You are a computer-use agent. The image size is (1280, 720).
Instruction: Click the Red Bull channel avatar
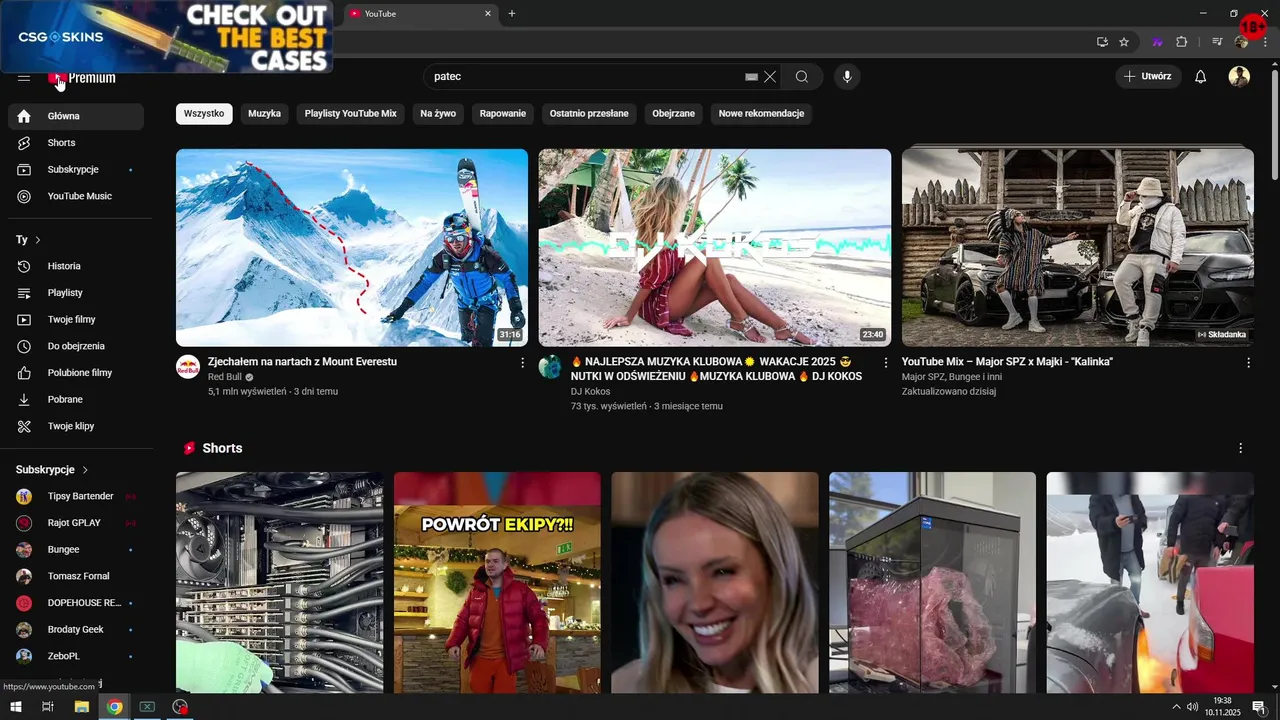(188, 367)
